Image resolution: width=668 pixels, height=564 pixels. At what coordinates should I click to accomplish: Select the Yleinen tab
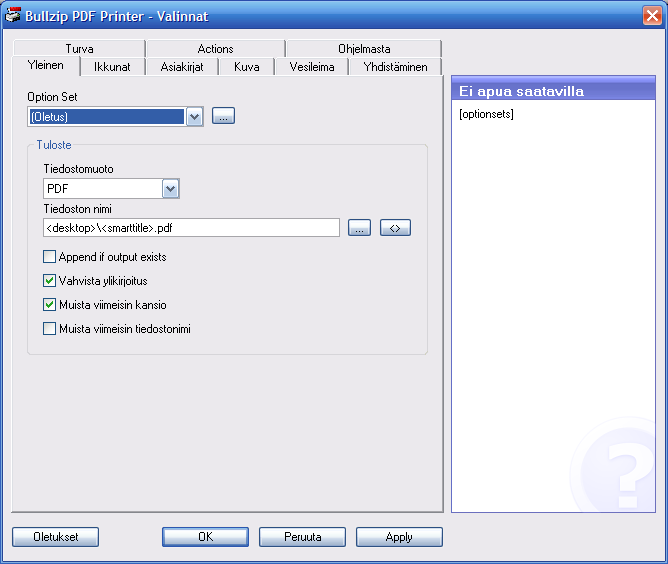click(46, 66)
